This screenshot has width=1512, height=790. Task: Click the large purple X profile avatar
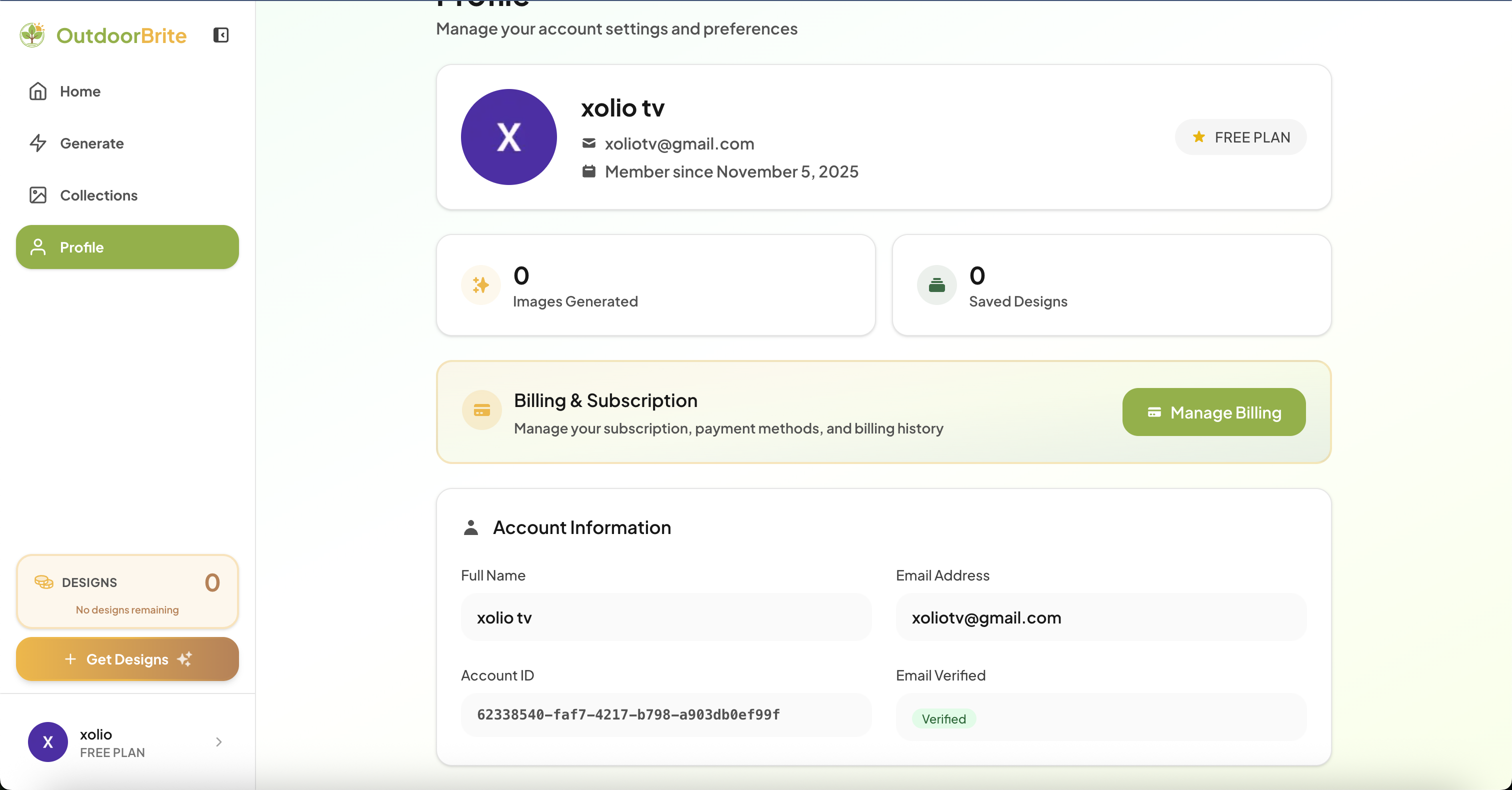[x=508, y=137]
